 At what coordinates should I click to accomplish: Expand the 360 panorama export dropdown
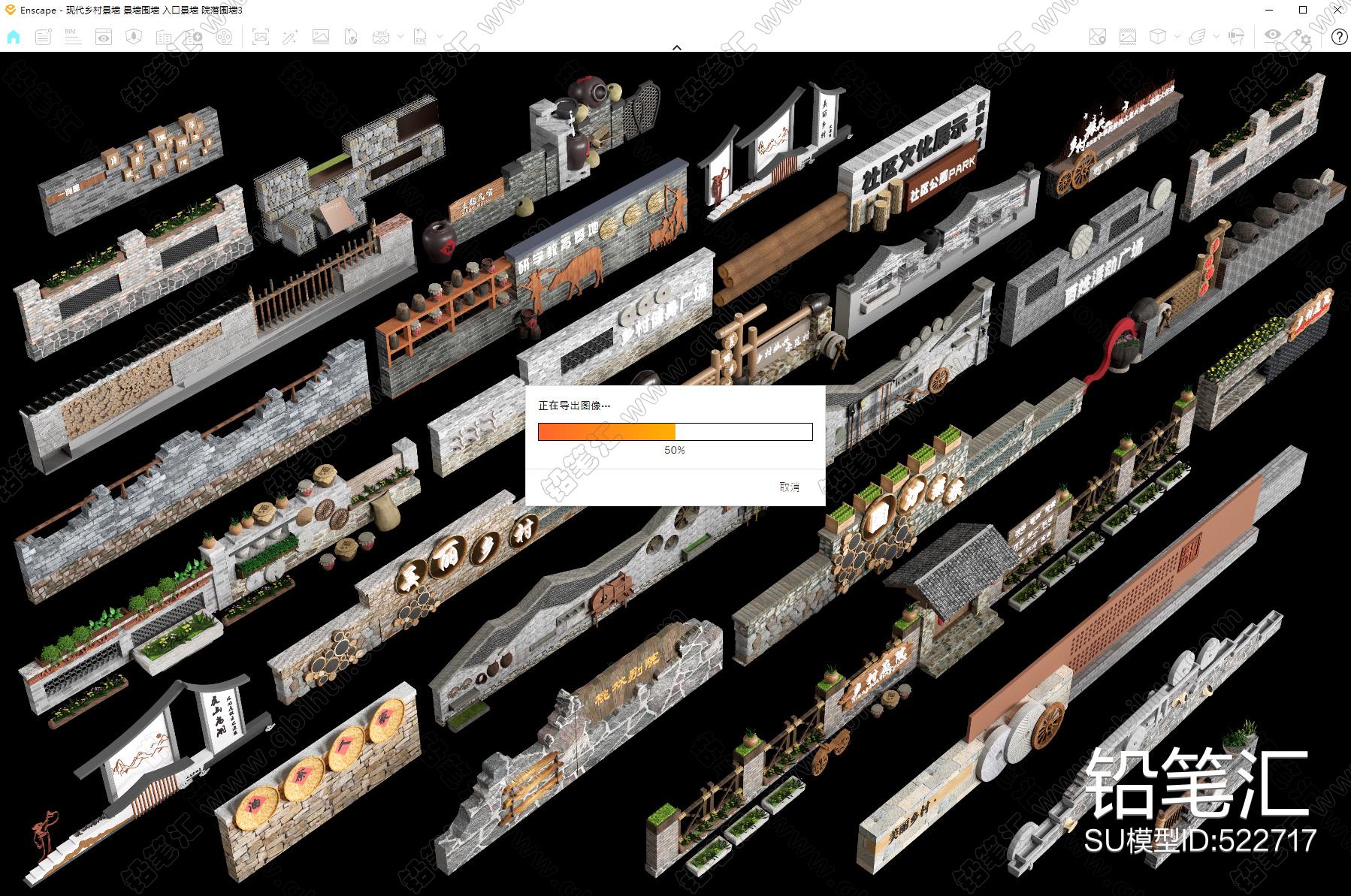(400, 36)
